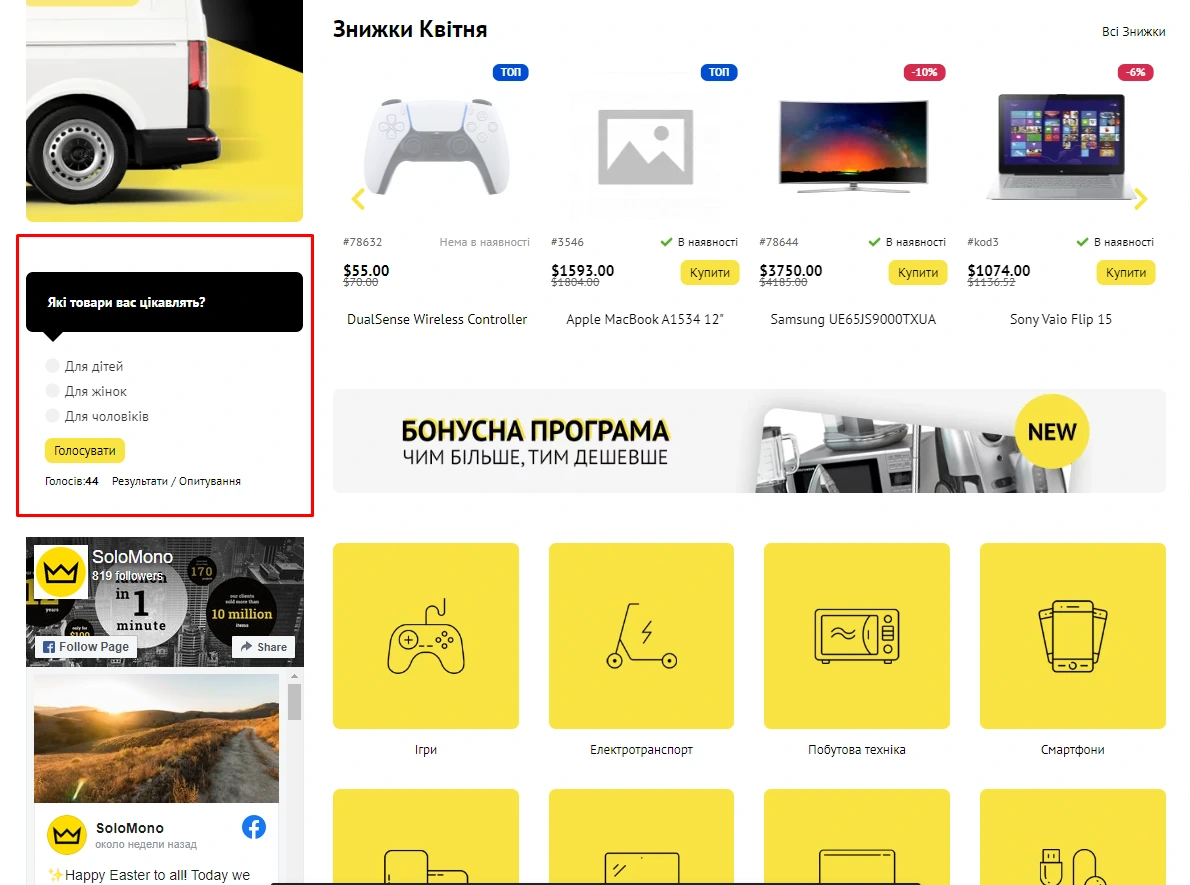Viewport: 1190px width, 885px height.
Task: Open the Електротранспорт scooter category icon
Action: click(x=641, y=636)
